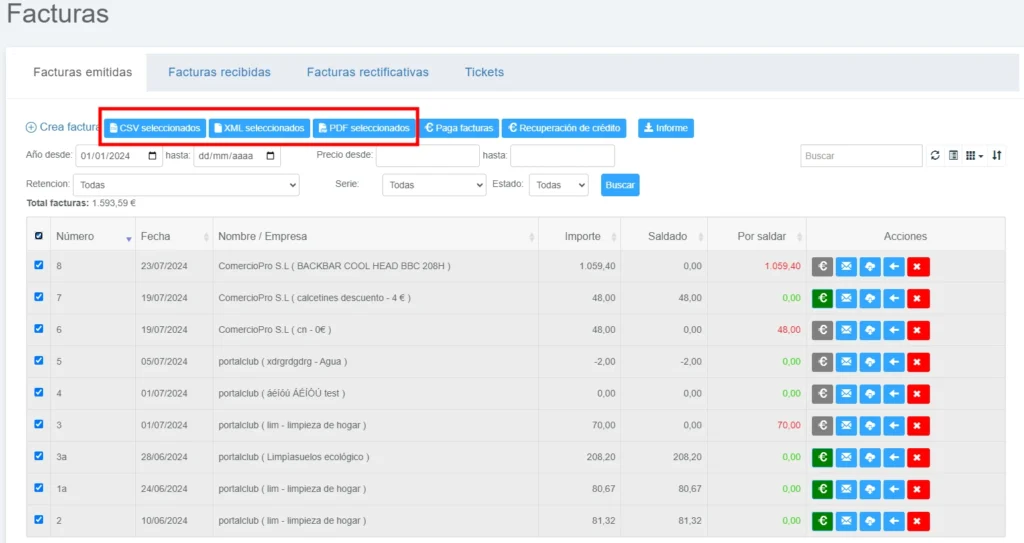Sort table by Saldado column

pos(665,237)
